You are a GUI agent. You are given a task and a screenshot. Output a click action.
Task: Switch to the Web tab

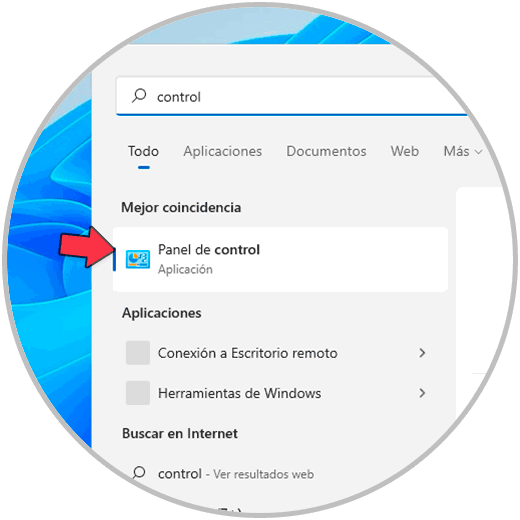(405, 151)
